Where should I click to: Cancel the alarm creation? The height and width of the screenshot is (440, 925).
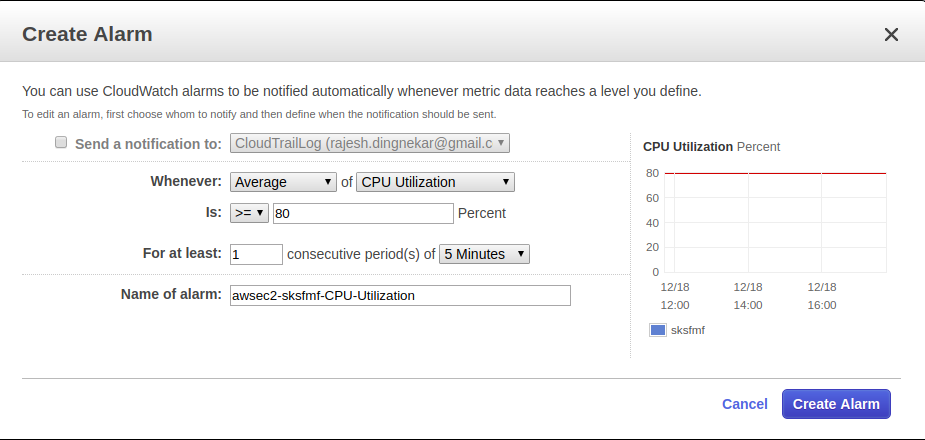coord(744,404)
